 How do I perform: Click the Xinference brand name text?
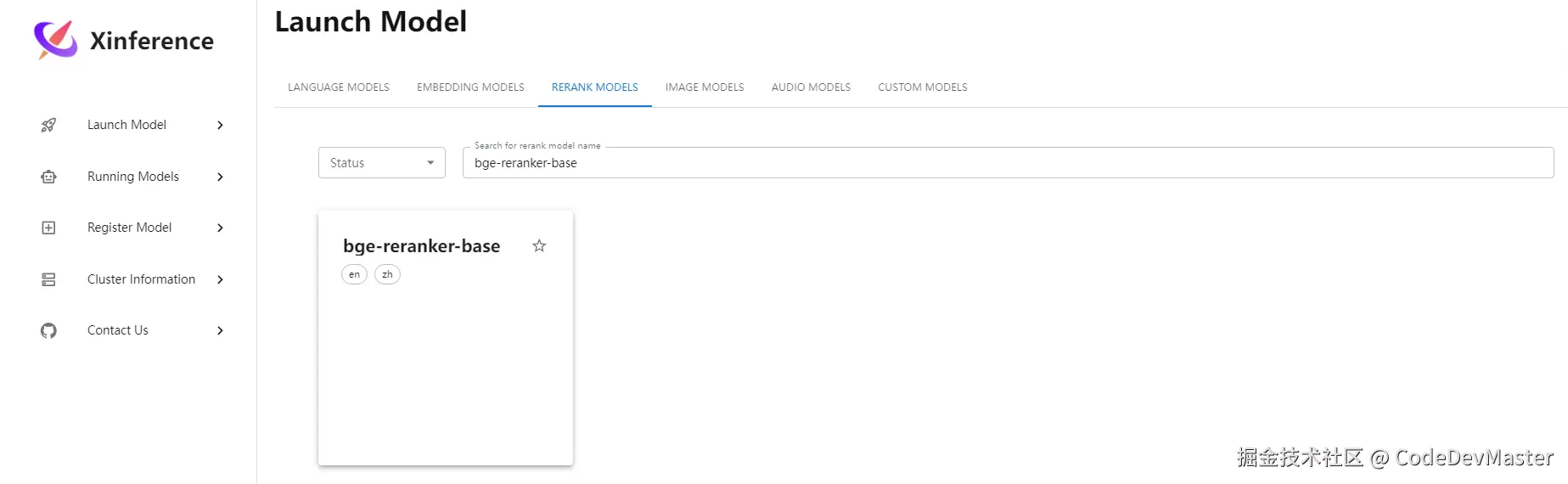(152, 41)
